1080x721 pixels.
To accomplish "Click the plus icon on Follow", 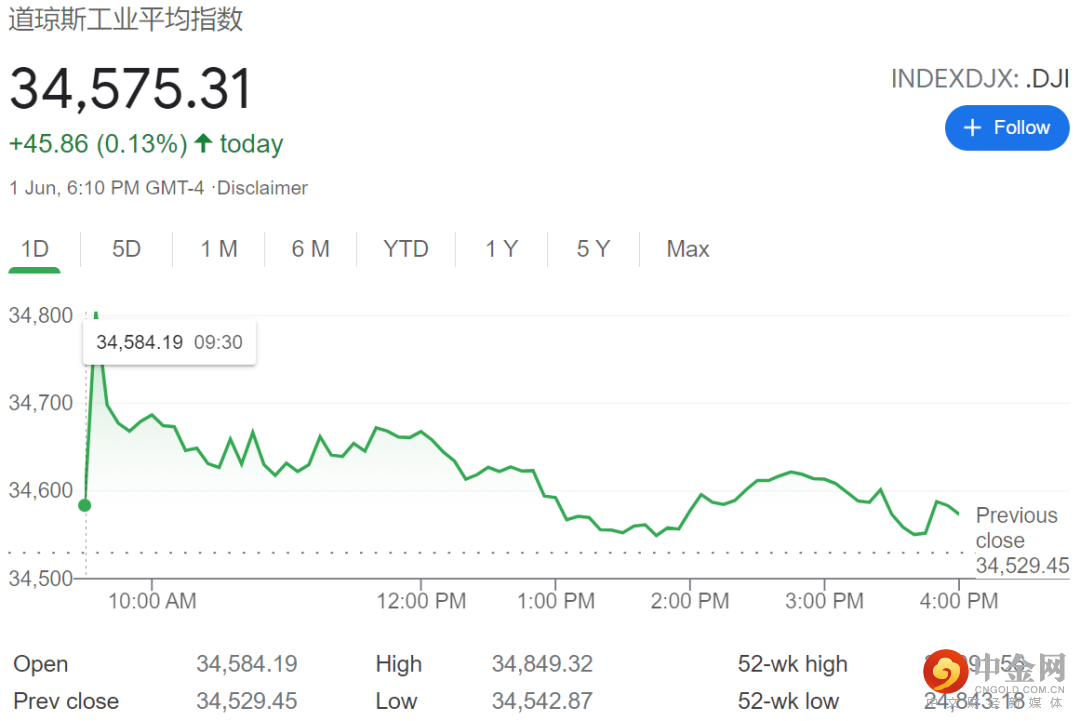I will pyautogui.click(x=972, y=128).
